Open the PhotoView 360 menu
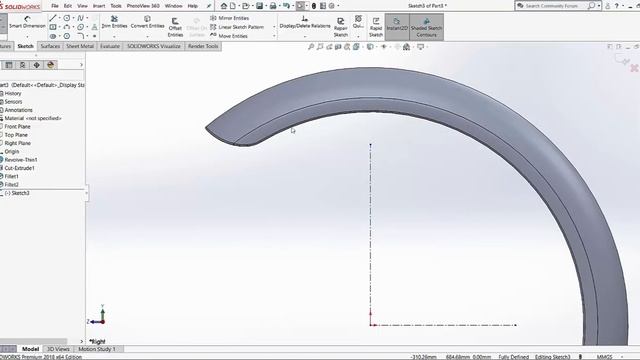This screenshot has width=640, height=360. 143,6
